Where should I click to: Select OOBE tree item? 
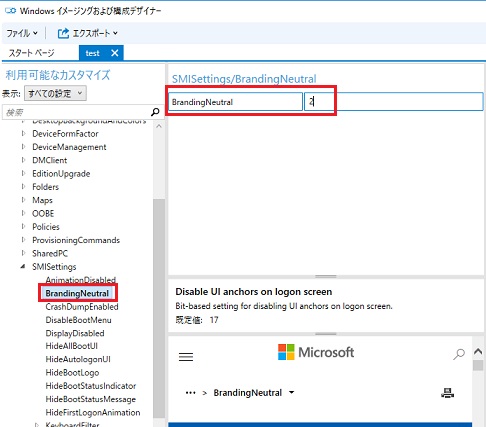click(x=43, y=213)
